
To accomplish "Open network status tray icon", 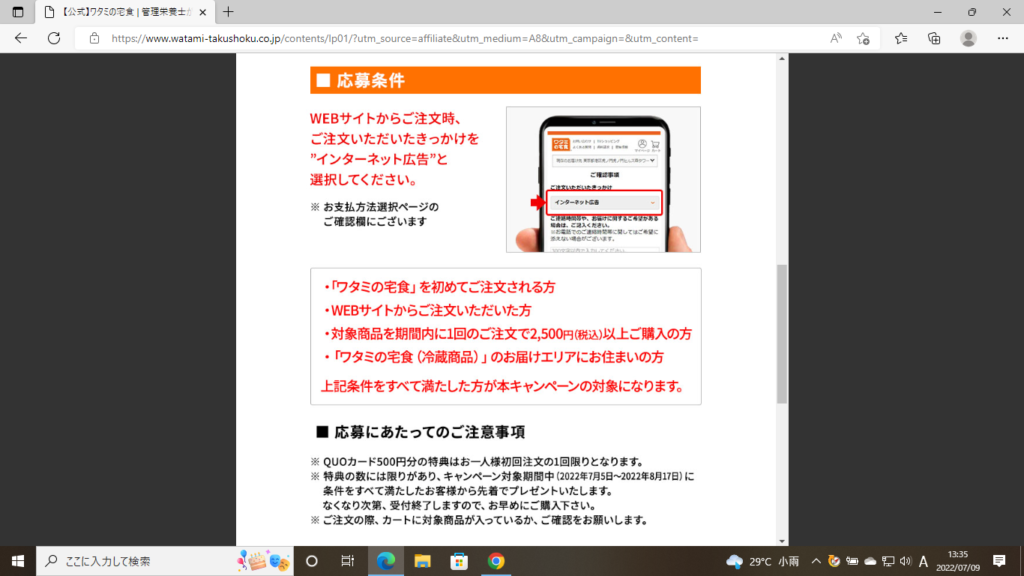I will click(x=888, y=561).
